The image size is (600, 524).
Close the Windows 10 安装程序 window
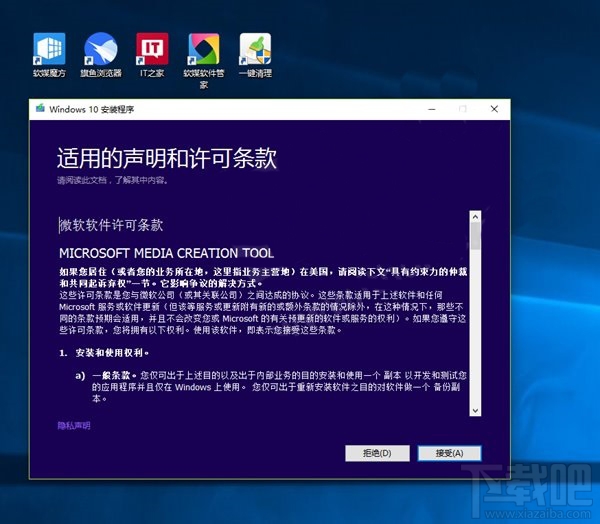[493, 108]
